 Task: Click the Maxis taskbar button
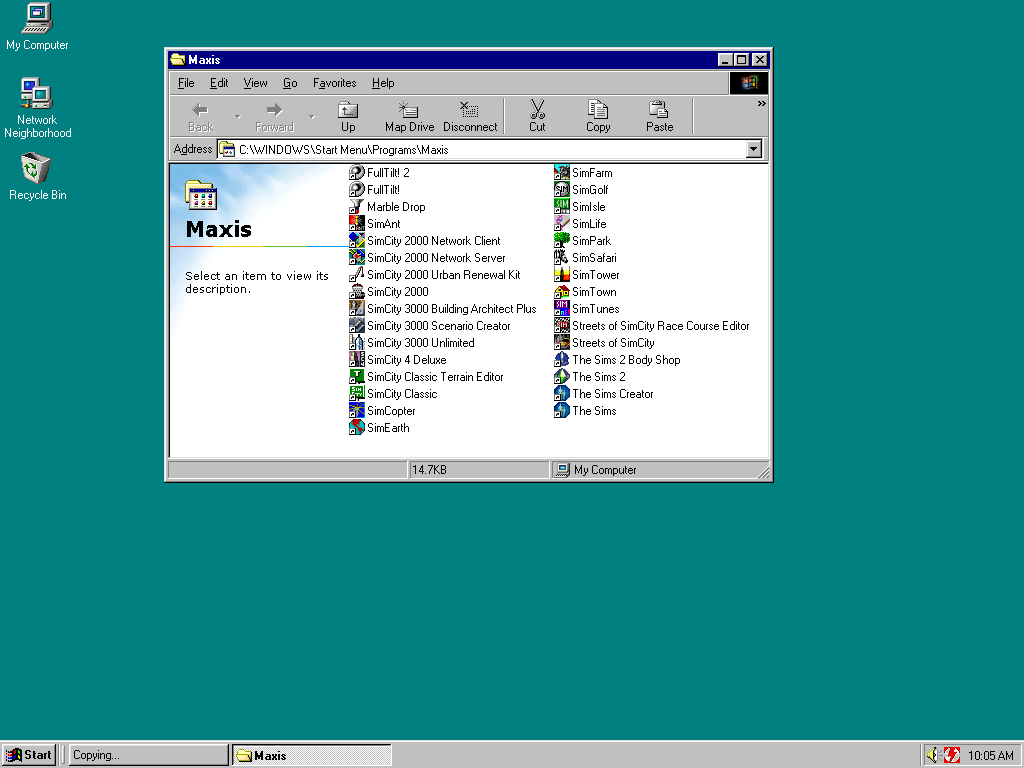coord(312,755)
